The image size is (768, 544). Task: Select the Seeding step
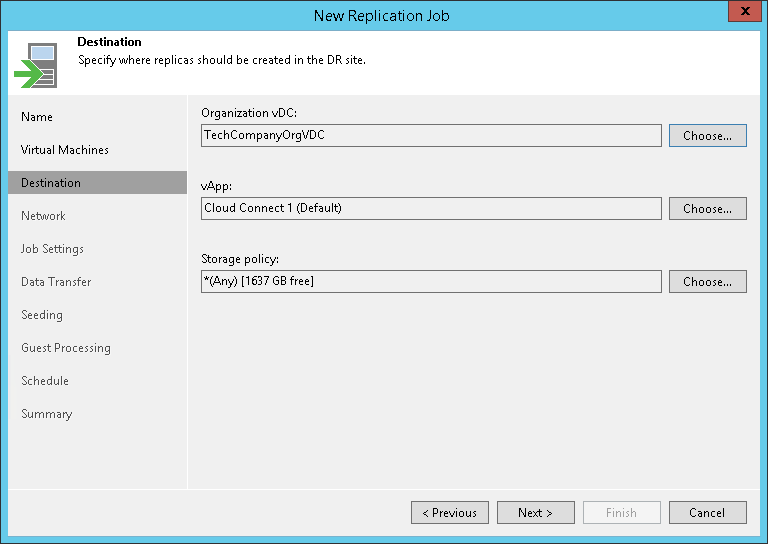(42, 315)
